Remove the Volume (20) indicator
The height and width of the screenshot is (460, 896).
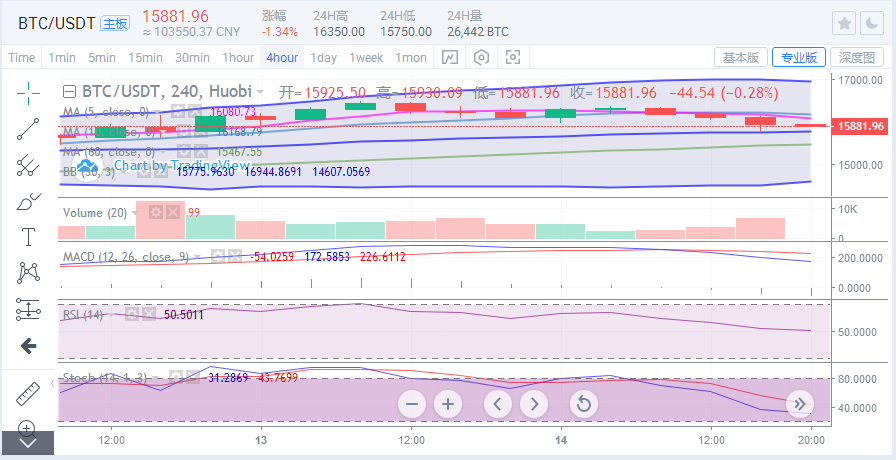pyautogui.click(x=173, y=213)
